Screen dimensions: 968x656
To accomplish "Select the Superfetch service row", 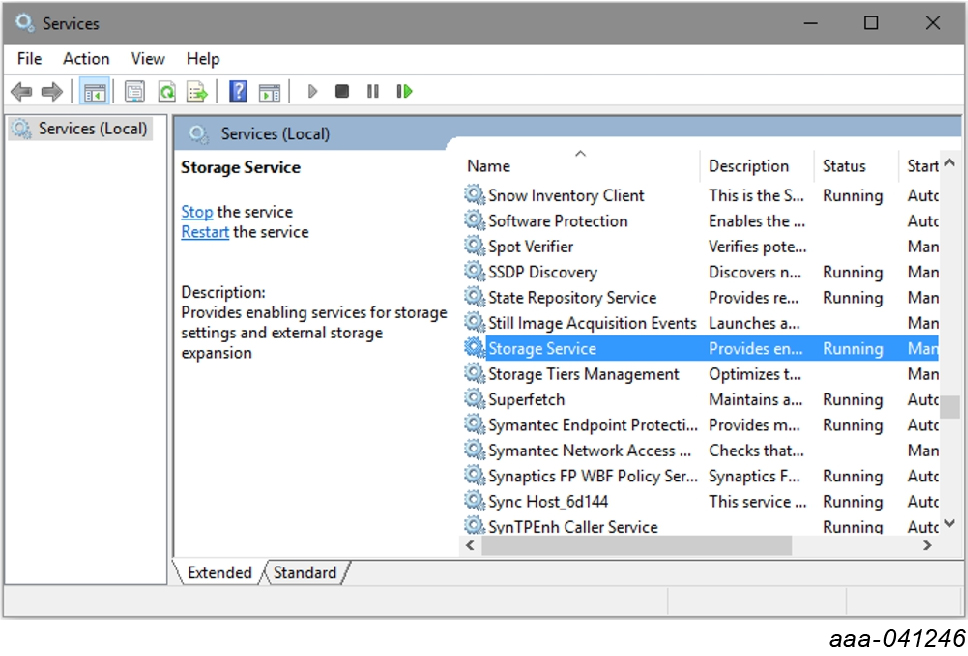I will [x=526, y=400].
